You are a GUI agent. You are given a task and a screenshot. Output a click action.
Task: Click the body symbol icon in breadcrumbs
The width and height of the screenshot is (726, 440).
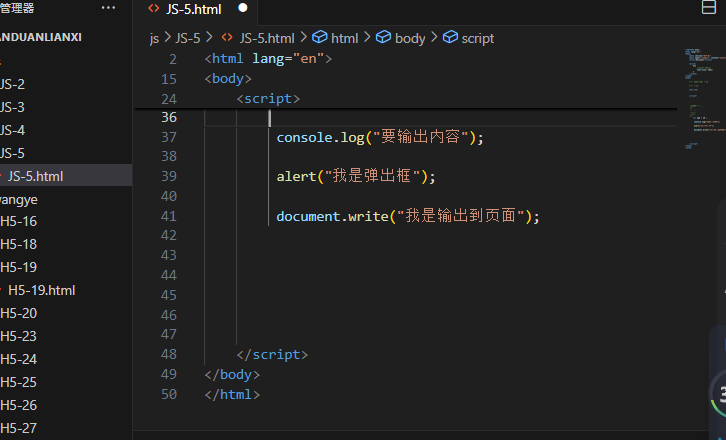[x=383, y=38]
